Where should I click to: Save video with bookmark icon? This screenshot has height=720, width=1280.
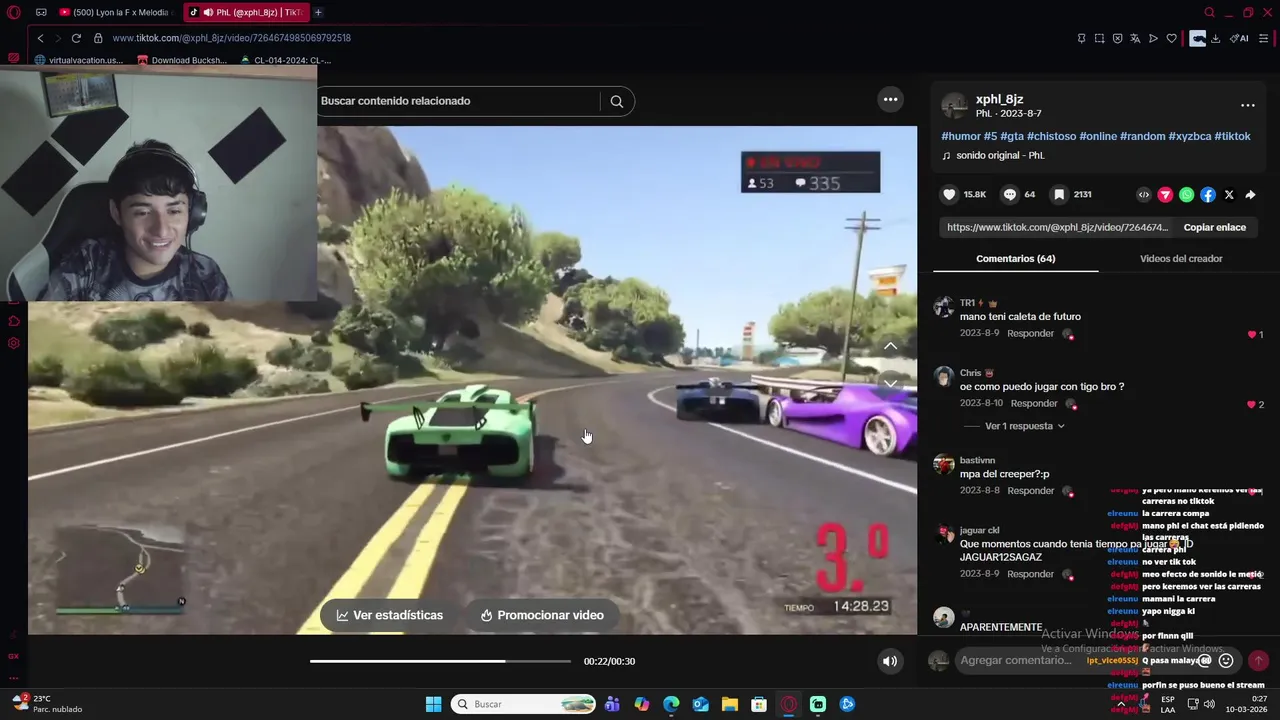[1059, 195]
